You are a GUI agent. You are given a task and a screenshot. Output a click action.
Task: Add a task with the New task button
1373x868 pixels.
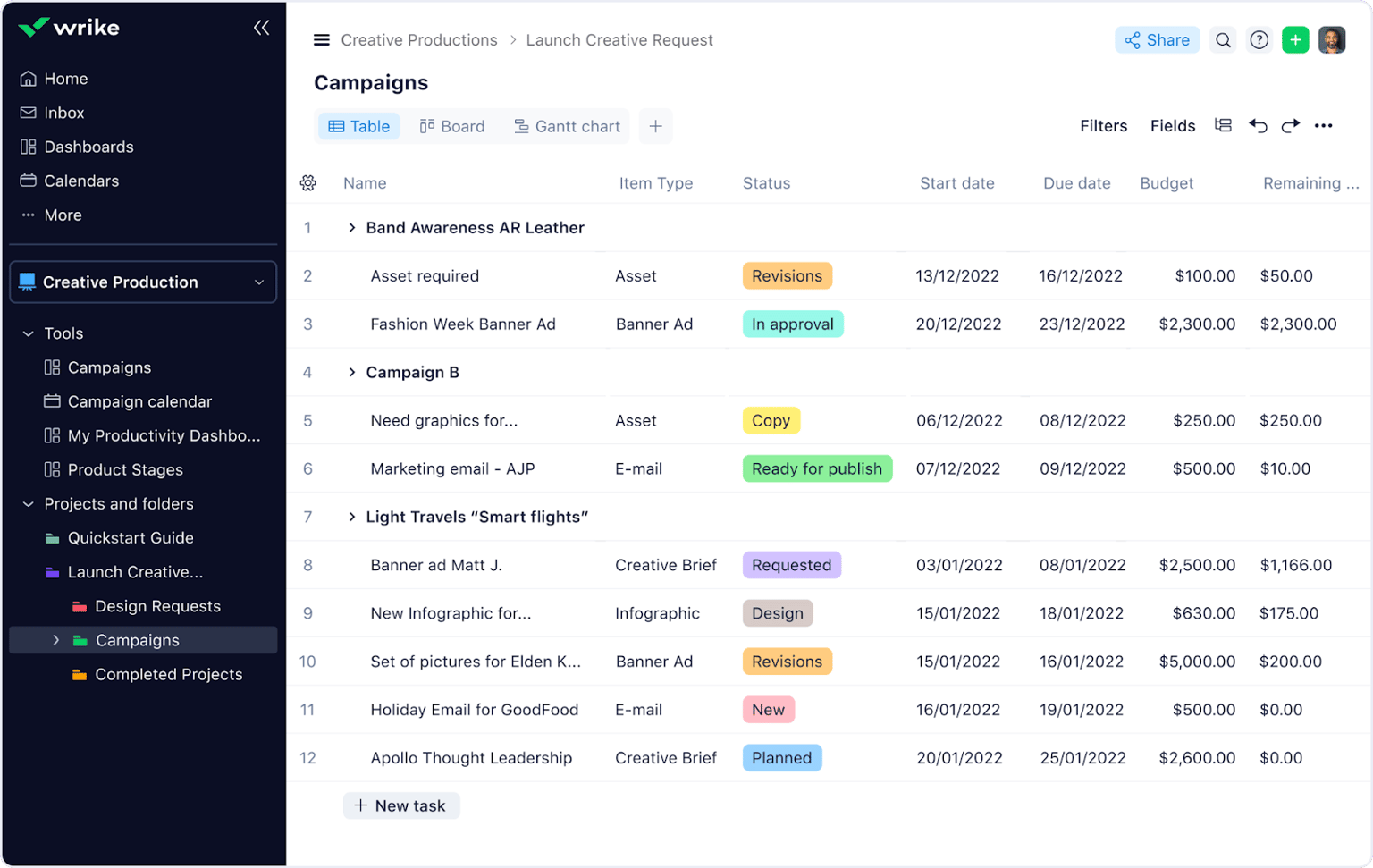pyautogui.click(x=400, y=805)
